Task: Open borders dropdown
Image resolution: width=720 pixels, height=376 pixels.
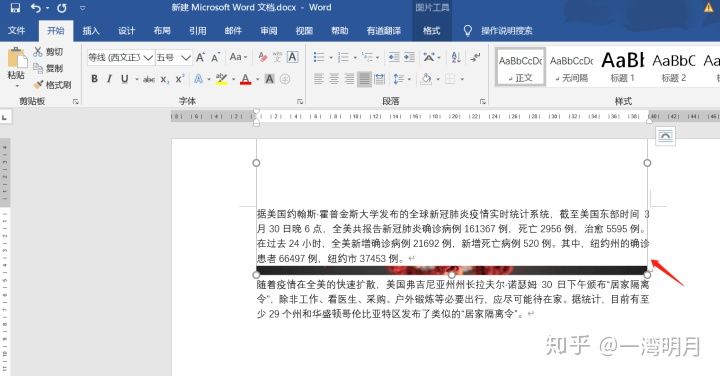Action: click(x=461, y=79)
